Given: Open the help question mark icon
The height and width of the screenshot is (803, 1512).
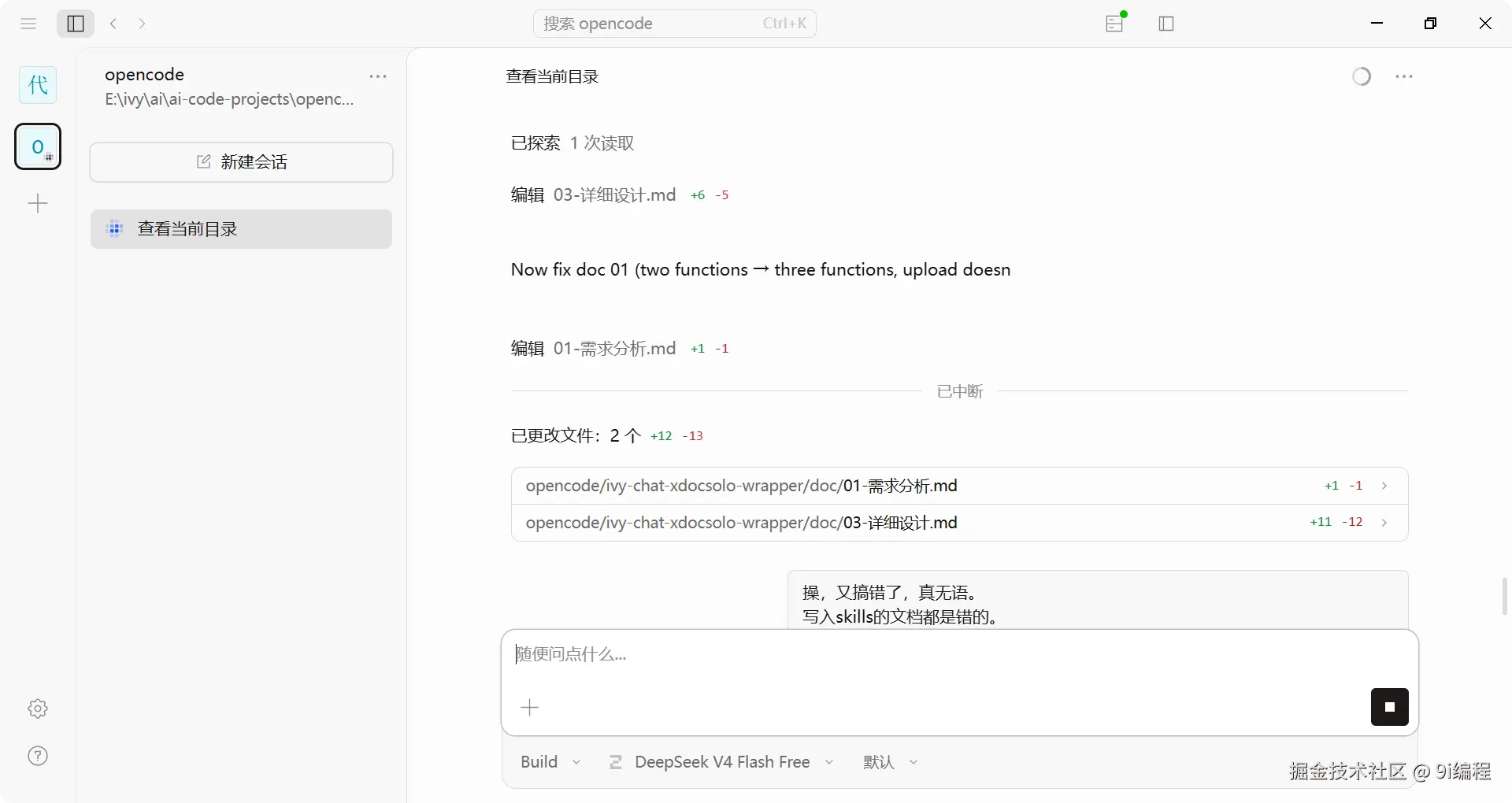Looking at the screenshot, I should pyautogui.click(x=38, y=756).
